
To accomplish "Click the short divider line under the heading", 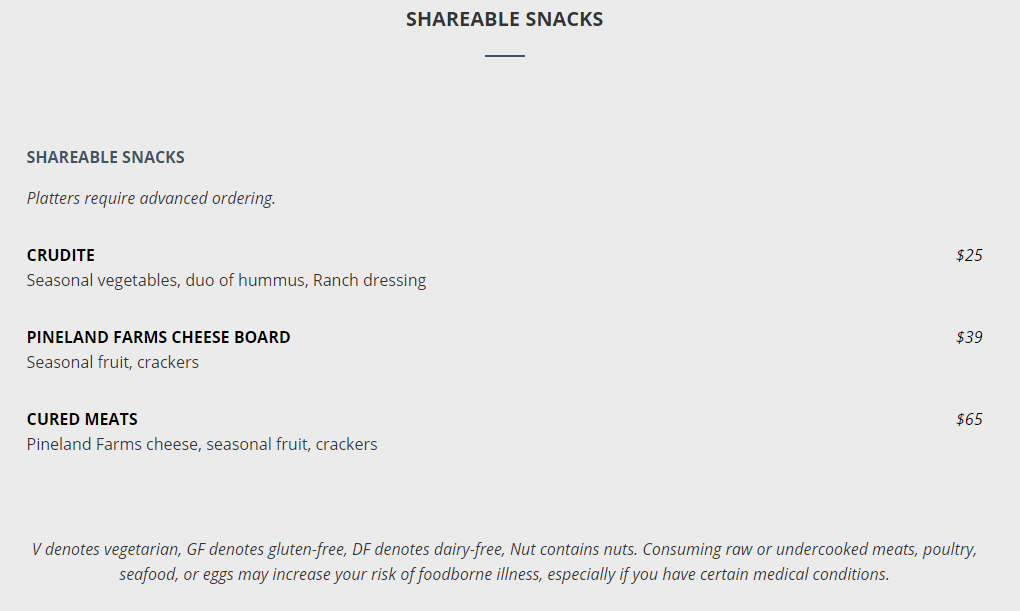I will (x=504, y=56).
